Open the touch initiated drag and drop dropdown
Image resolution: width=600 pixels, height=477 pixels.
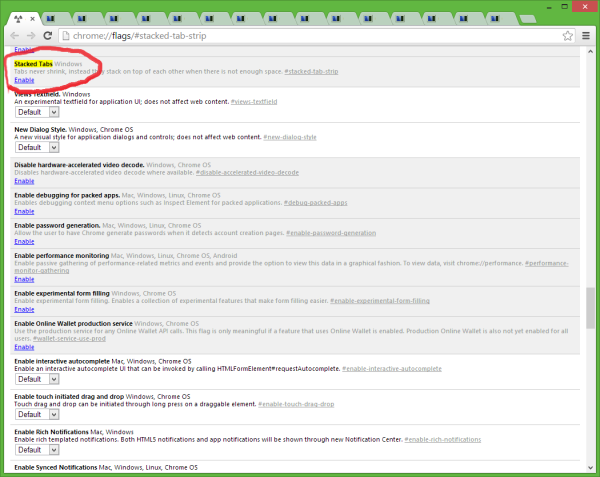point(37,414)
